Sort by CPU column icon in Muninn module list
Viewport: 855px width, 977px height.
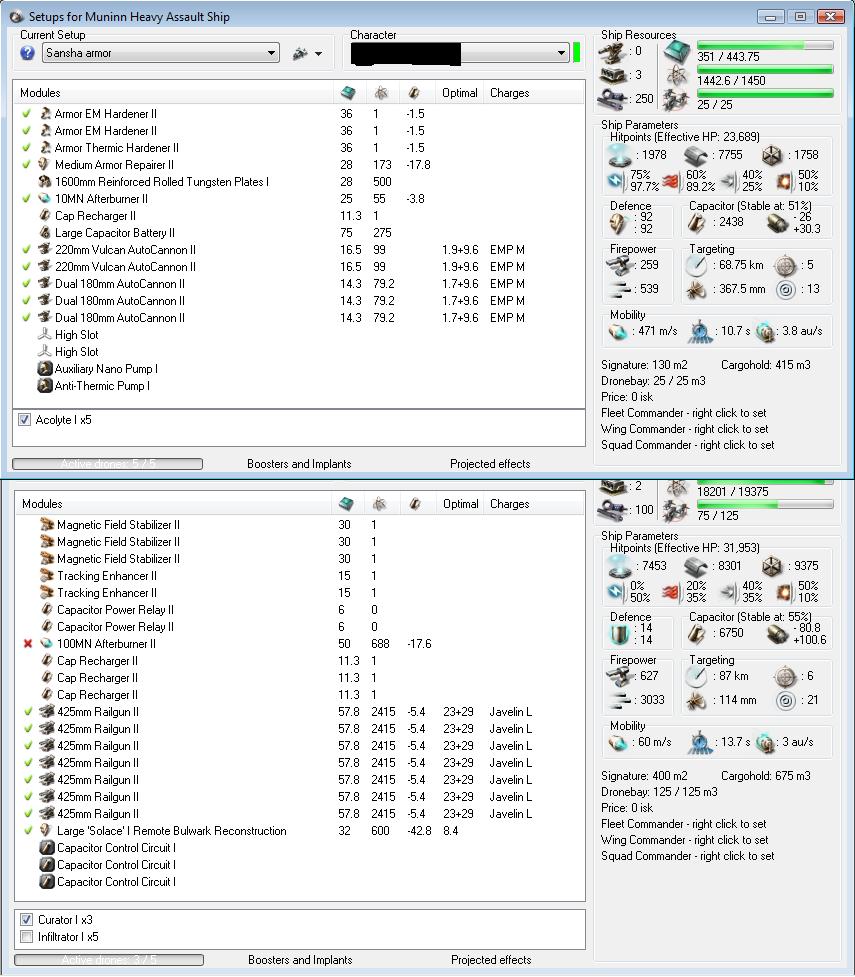[348, 93]
